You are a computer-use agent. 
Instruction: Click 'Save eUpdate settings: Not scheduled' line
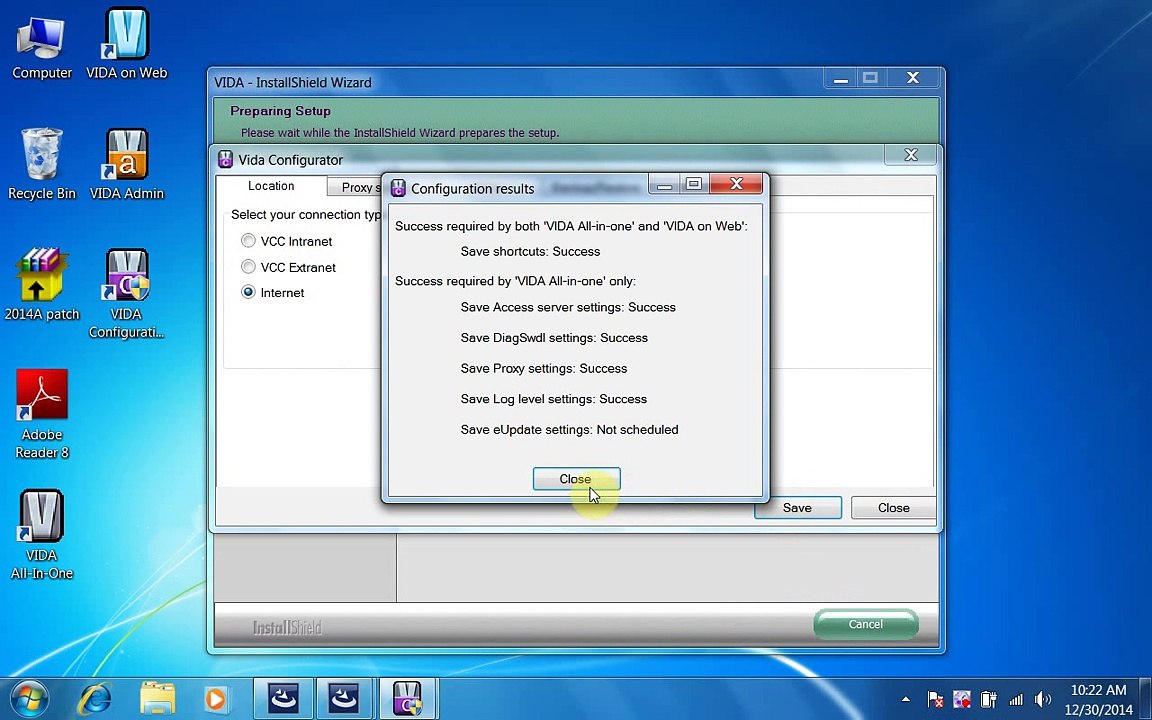pos(569,430)
